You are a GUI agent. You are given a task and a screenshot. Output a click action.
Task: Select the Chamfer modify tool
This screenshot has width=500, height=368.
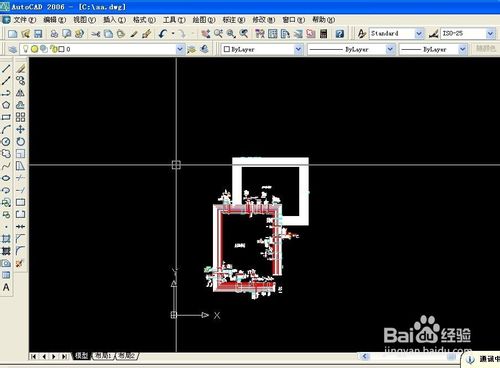tap(20, 239)
